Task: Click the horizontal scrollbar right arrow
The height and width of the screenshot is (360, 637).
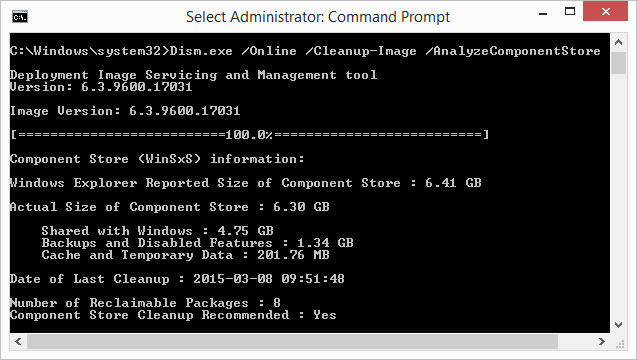Action: pyautogui.click(x=602, y=341)
